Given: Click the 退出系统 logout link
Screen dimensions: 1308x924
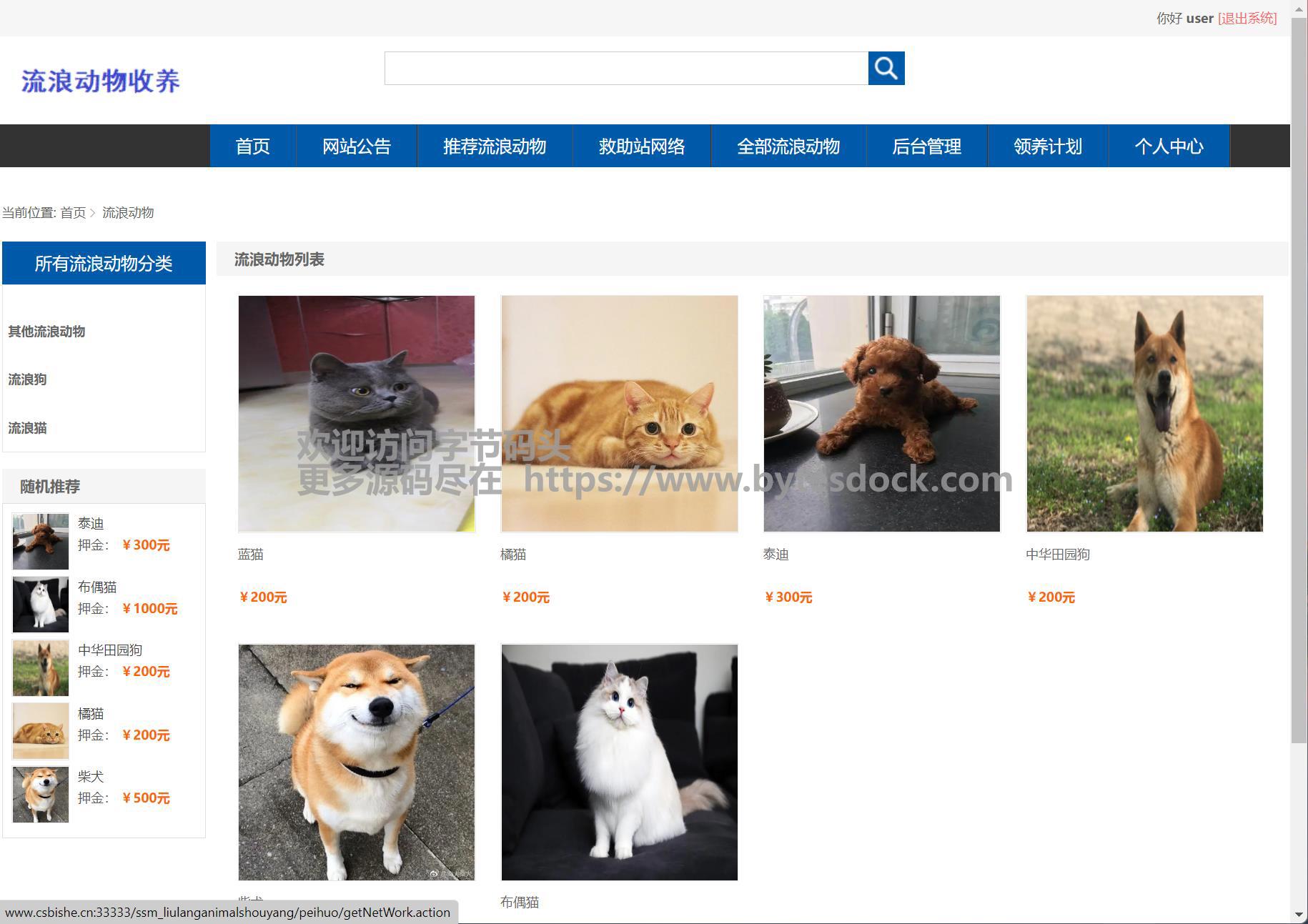Looking at the screenshot, I should (x=1247, y=18).
